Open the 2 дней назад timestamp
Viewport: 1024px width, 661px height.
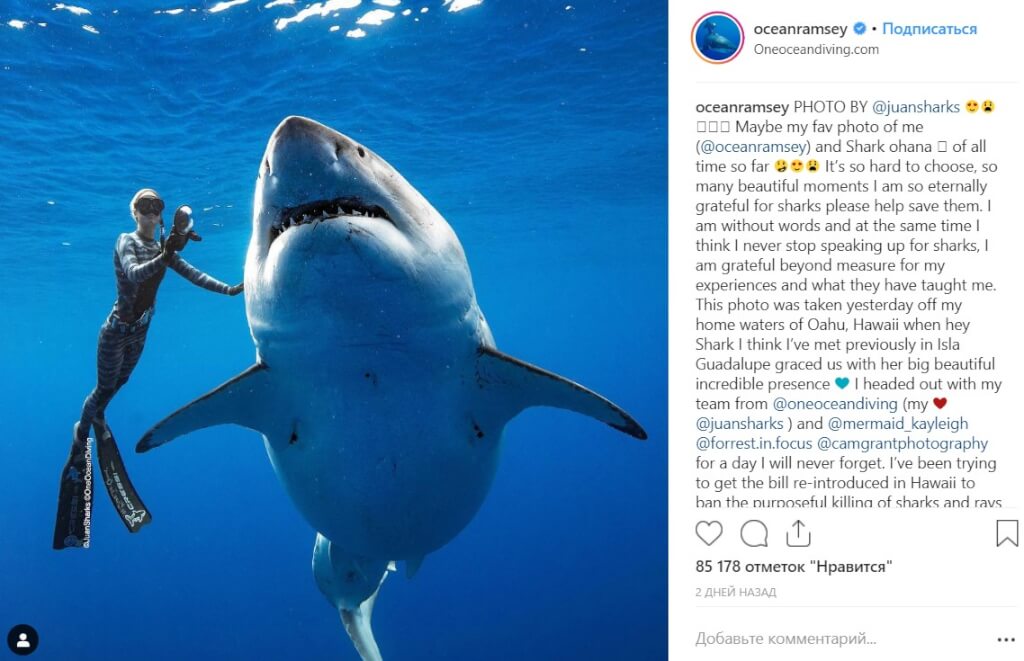(735, 593)
